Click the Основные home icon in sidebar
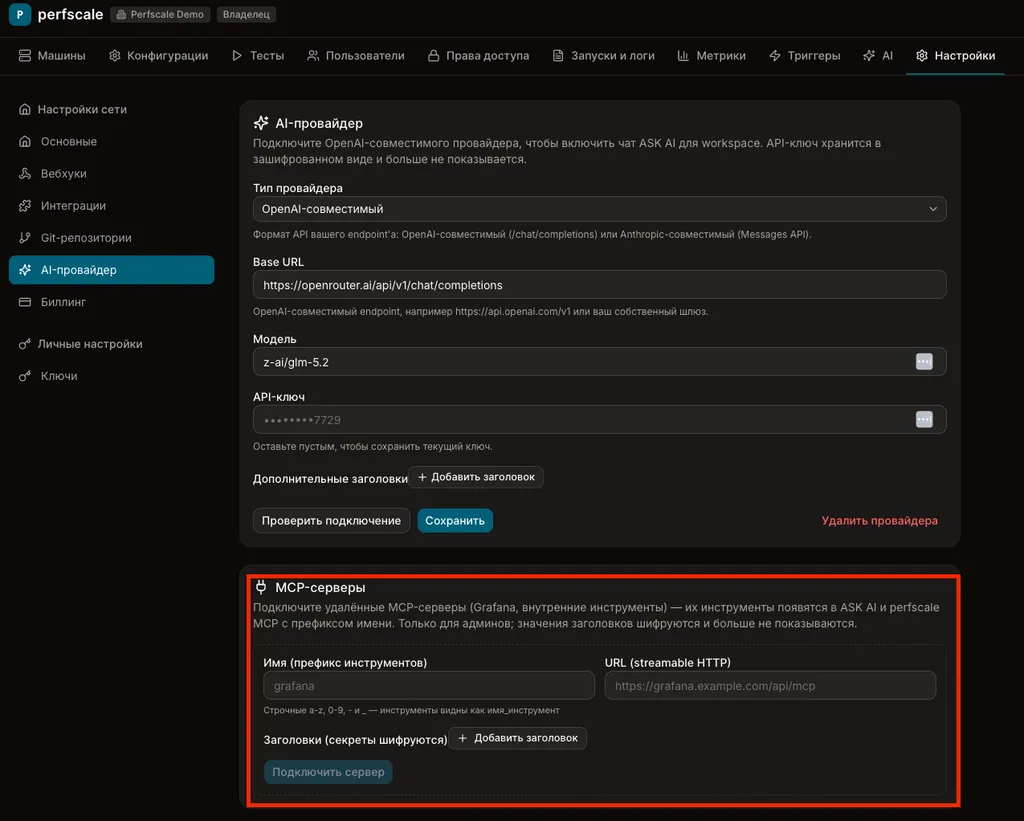The image size is (1024, 821). pos(25,141)
